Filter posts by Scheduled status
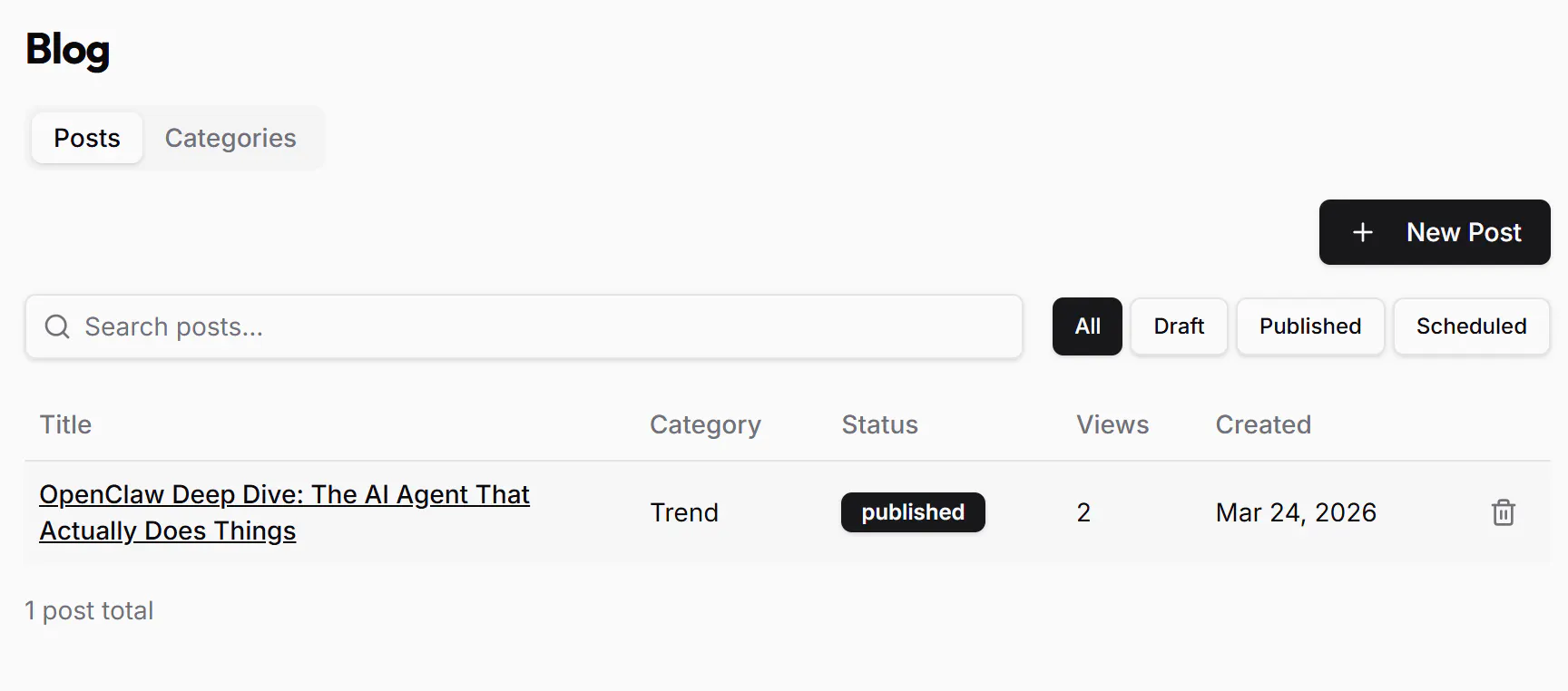This screenshot has width=1568, height=691. pos(1471,326)
